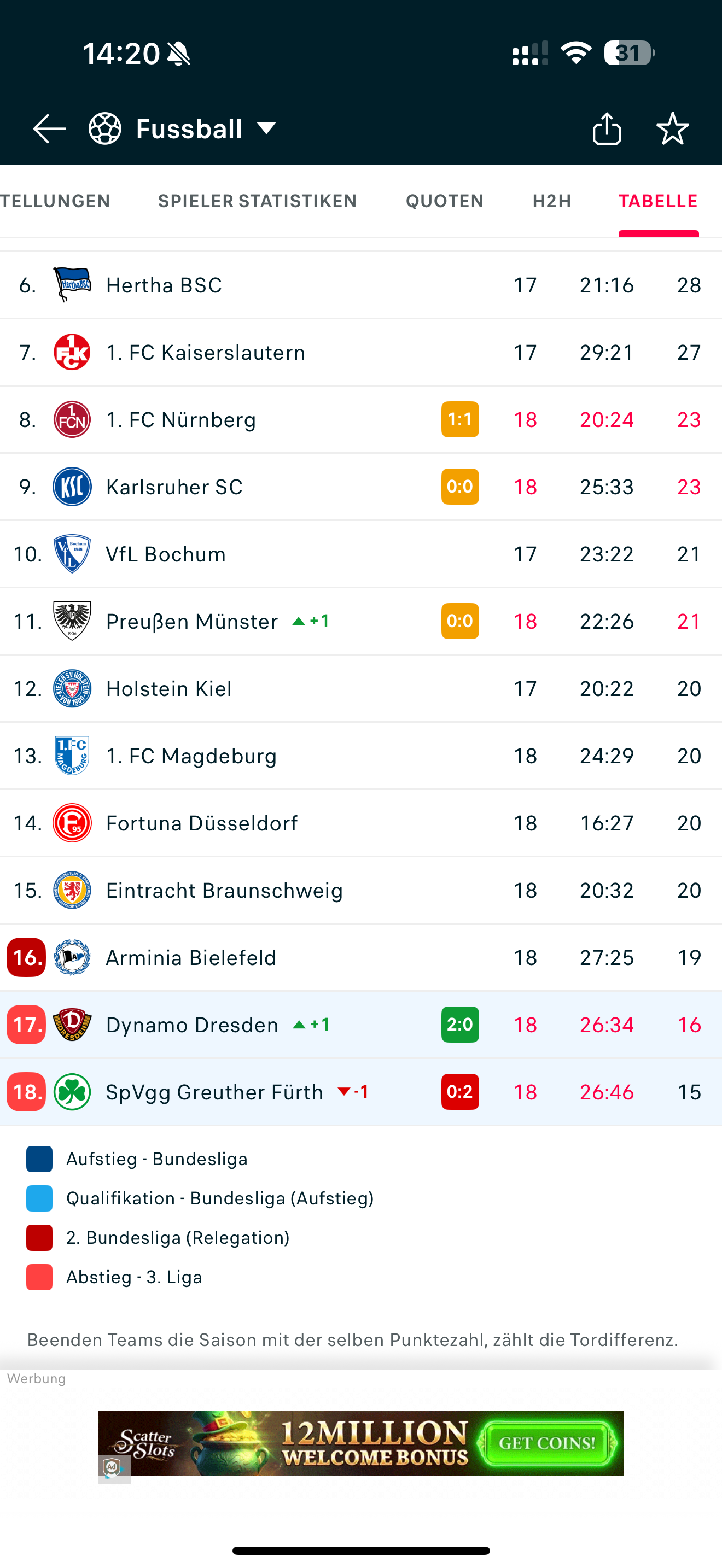Tap the Dynamo Dresden club crest
Image resolution: width=722 pixels, height=1568 pixels.
(x=72, y=1025)
